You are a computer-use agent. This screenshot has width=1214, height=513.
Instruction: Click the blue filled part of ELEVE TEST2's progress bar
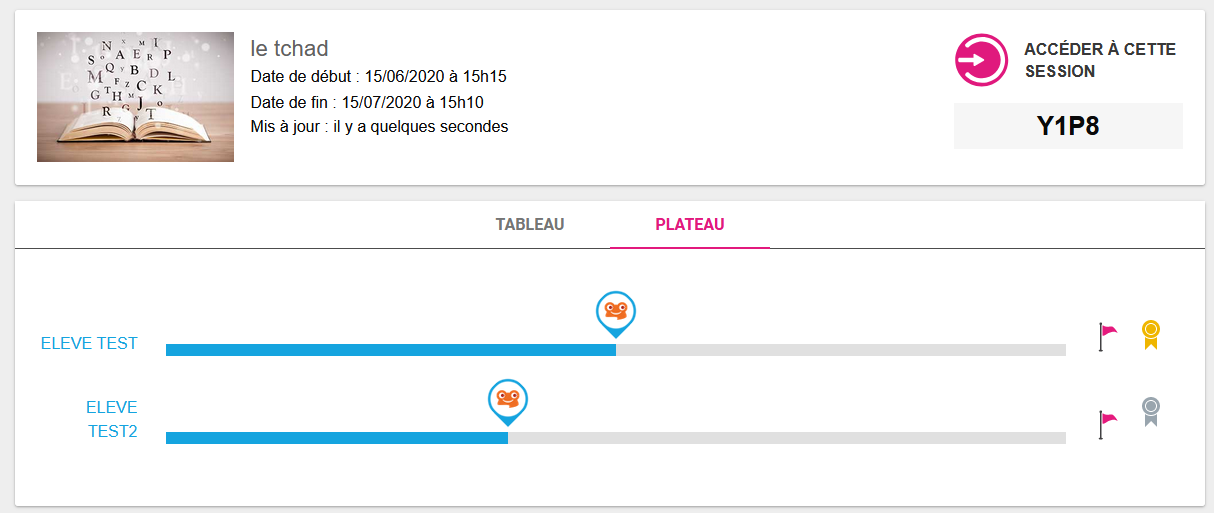(336, 438)
